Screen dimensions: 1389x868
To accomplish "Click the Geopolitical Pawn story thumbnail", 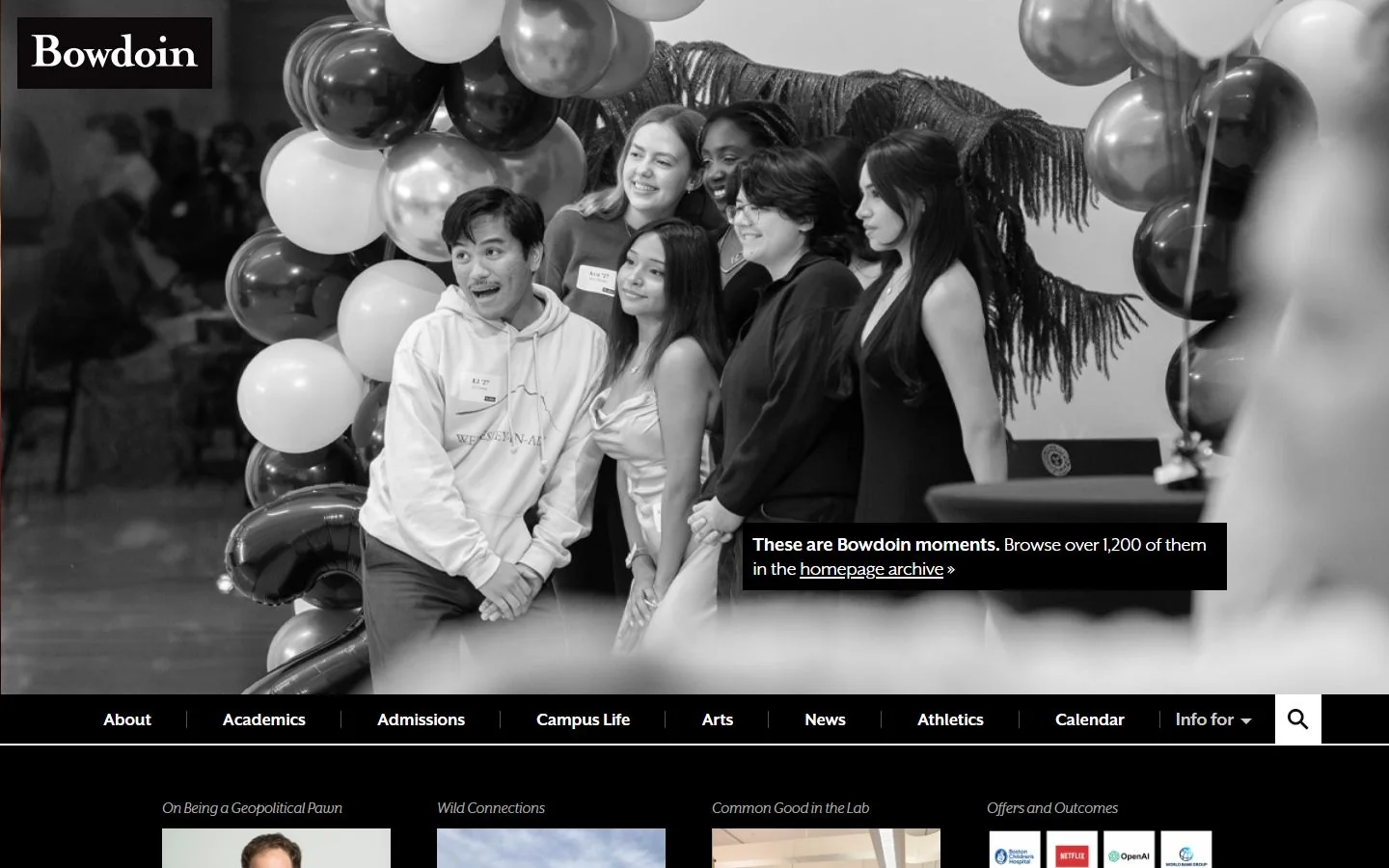I will pyautogui.click(x=276, y=849).
